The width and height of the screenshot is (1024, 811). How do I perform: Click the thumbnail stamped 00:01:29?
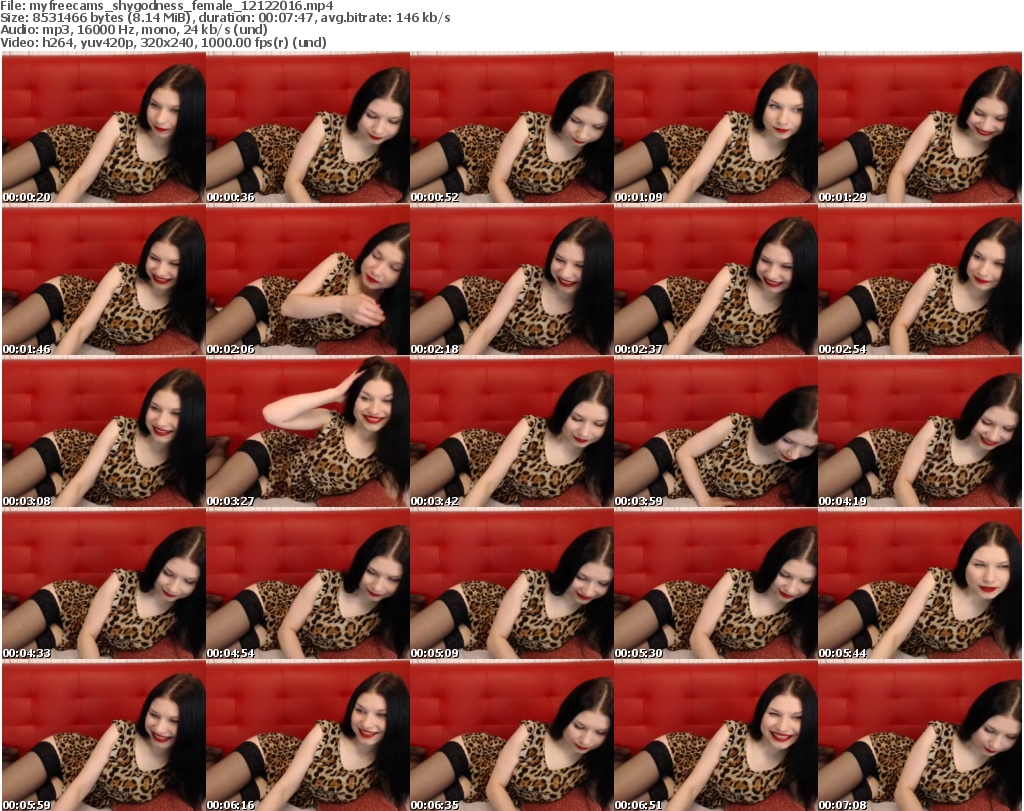[x=920, y=127]
